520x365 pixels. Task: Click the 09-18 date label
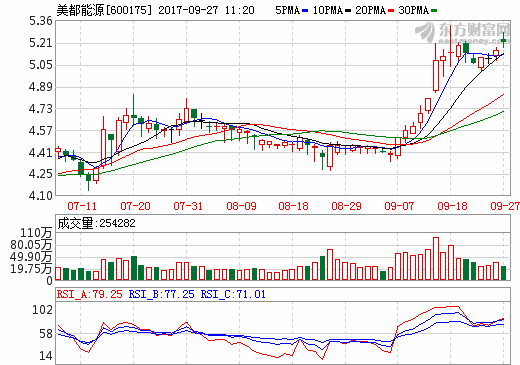(452, 206)
